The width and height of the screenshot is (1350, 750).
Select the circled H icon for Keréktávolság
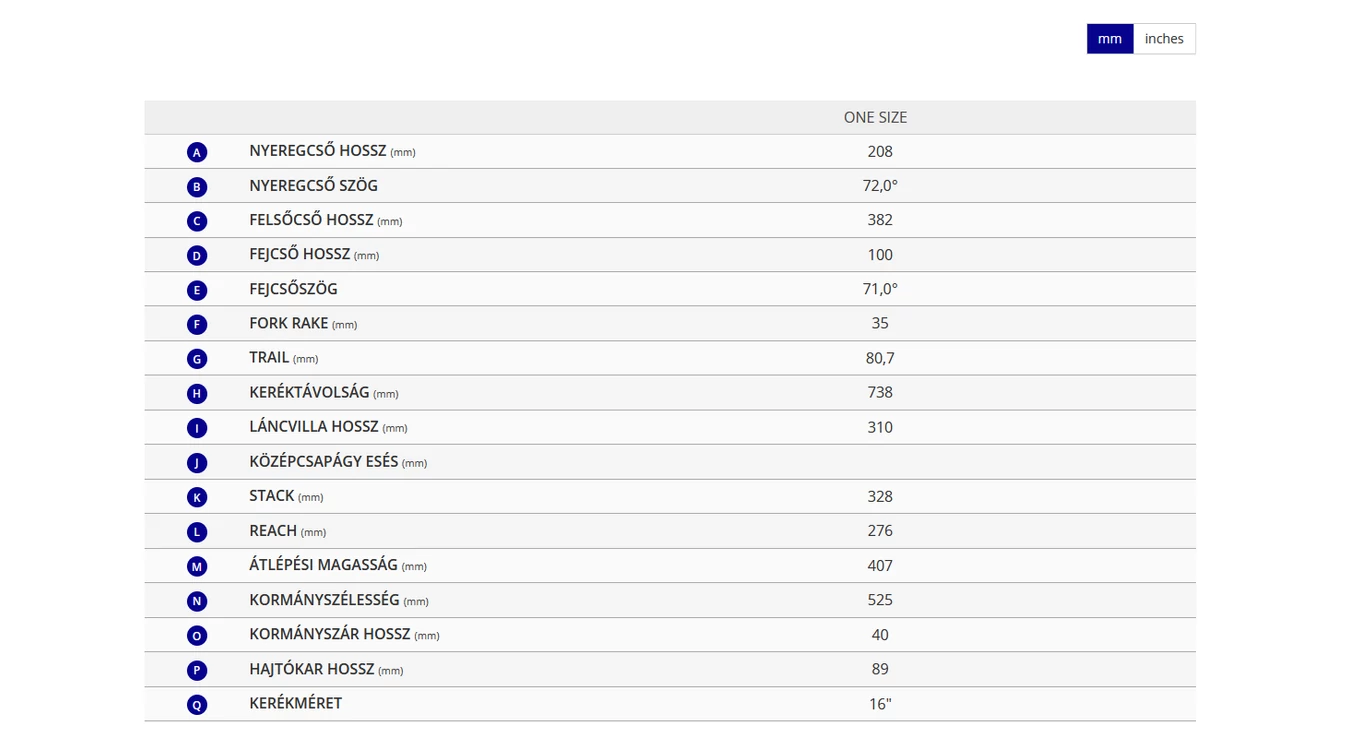[x=197, y=394]
